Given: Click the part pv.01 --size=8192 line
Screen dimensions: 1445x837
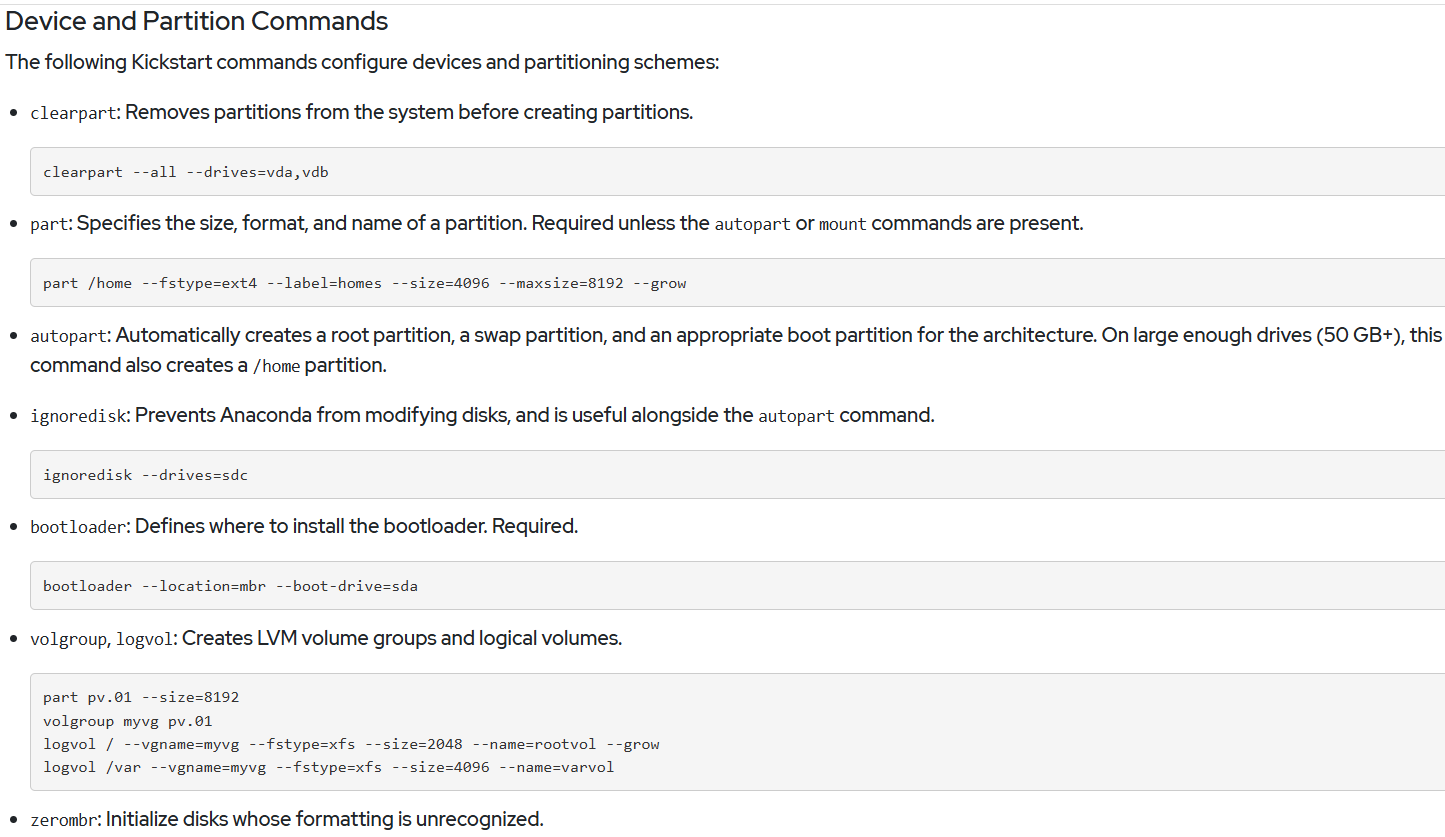Looking at the screenshot, I should pyautogui.click(x=141, y=697).
